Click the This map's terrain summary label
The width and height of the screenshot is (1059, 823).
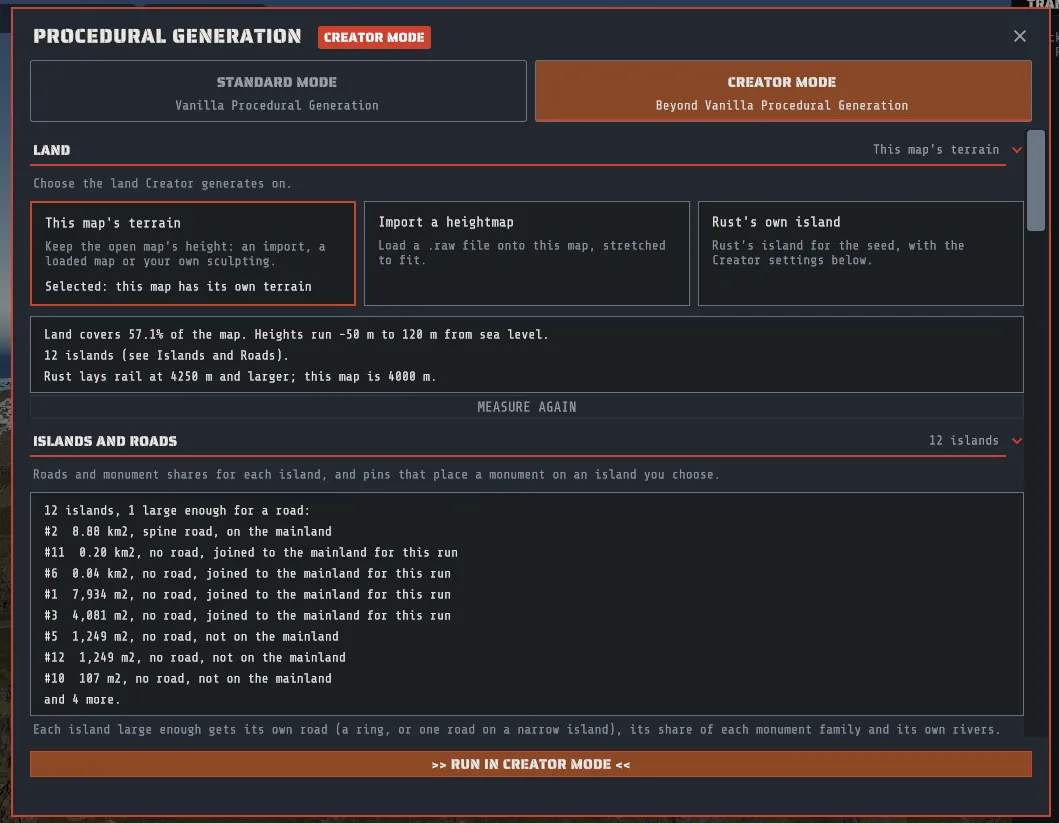coord(935,149)
